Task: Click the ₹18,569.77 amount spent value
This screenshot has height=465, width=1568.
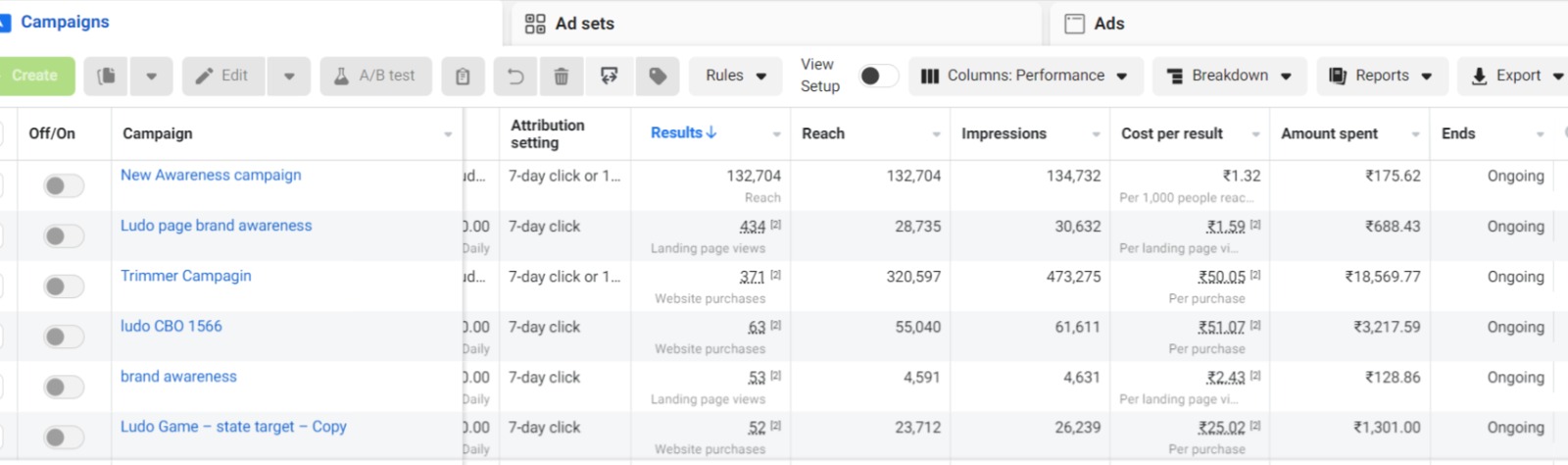Action: (1383, 277)
